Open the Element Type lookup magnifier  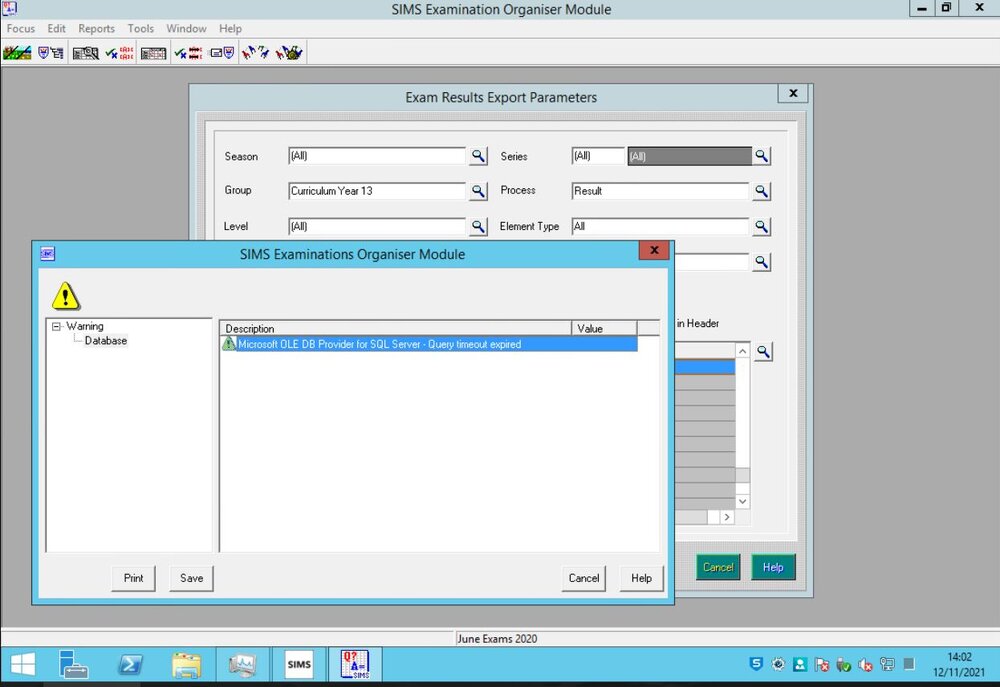761,226
